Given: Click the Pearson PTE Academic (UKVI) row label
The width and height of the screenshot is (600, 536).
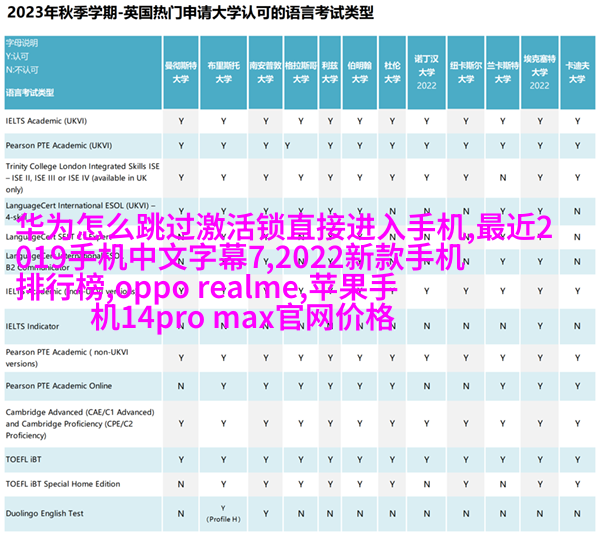Looking at the screenshot, I should coord(59,145).
